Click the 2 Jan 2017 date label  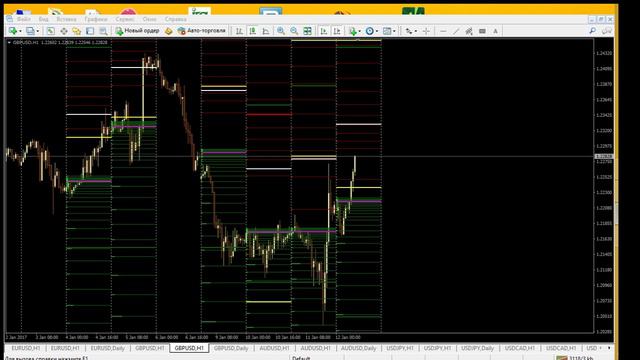[x=16, y=338]
